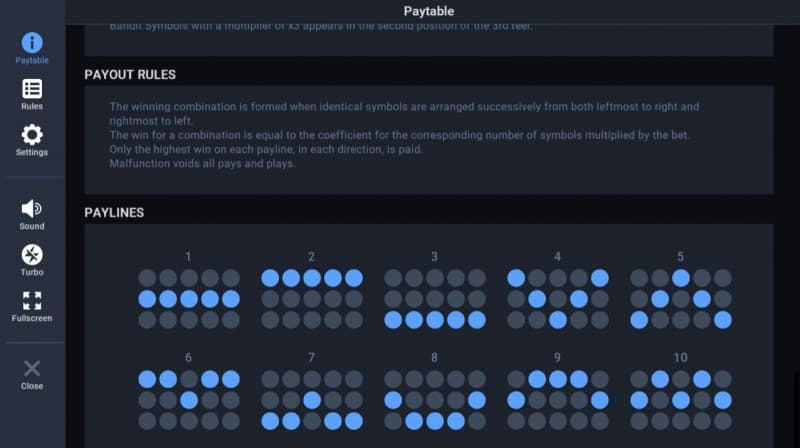The image size is (800, 448).
Task: Select payline 2 diagram
Action: (x=311, y=298)
